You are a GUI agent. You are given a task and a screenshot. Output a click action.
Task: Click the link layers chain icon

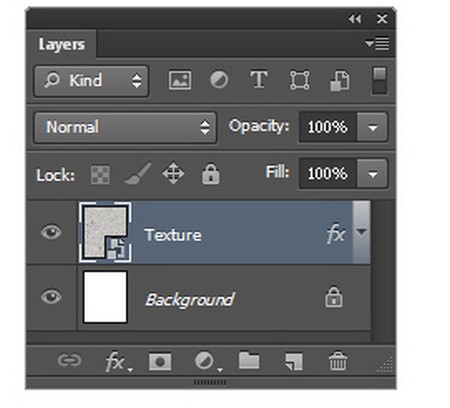point(69,360)
